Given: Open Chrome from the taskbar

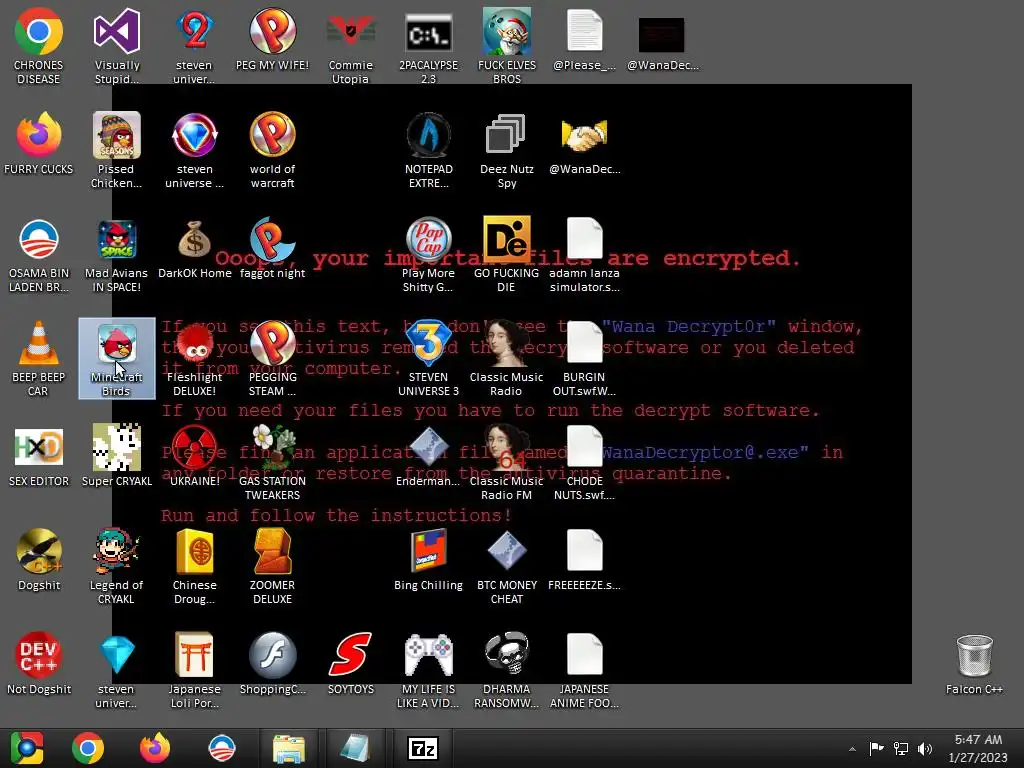Looking at the screenshot, I should pyautogui.click(x=88, y=748).
